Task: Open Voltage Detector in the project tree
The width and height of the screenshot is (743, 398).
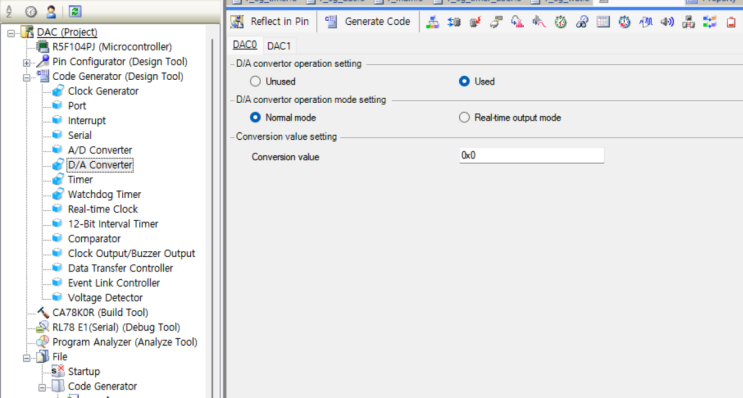Action: pos(105,298)
